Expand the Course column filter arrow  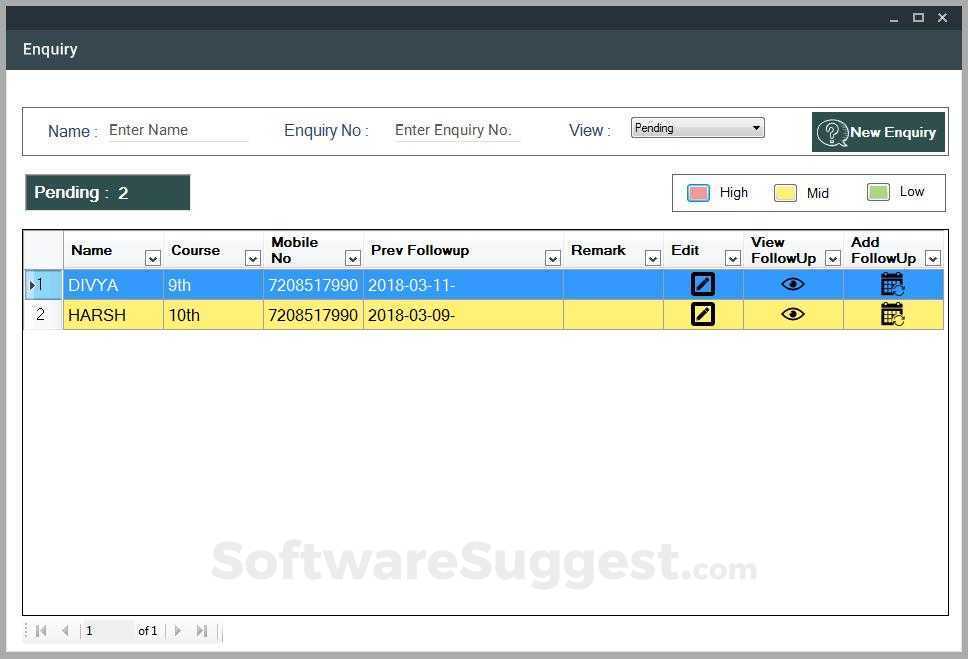252,258
